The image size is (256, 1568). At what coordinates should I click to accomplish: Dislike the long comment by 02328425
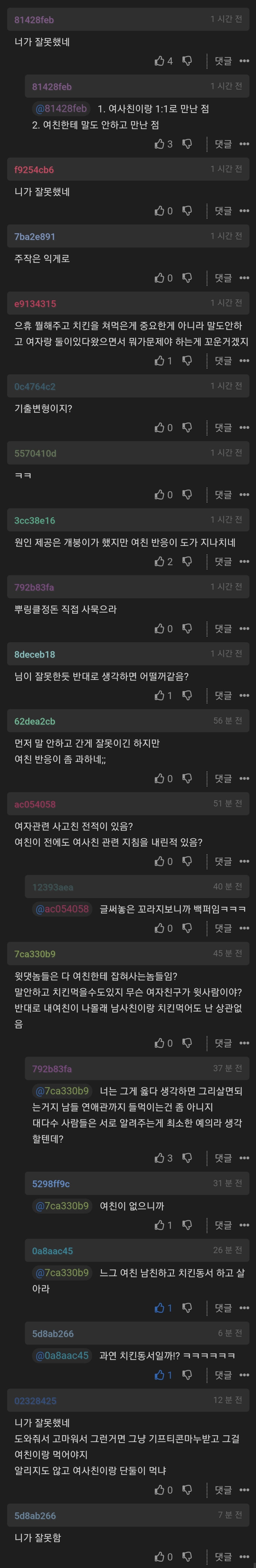tap(187, 1489)
